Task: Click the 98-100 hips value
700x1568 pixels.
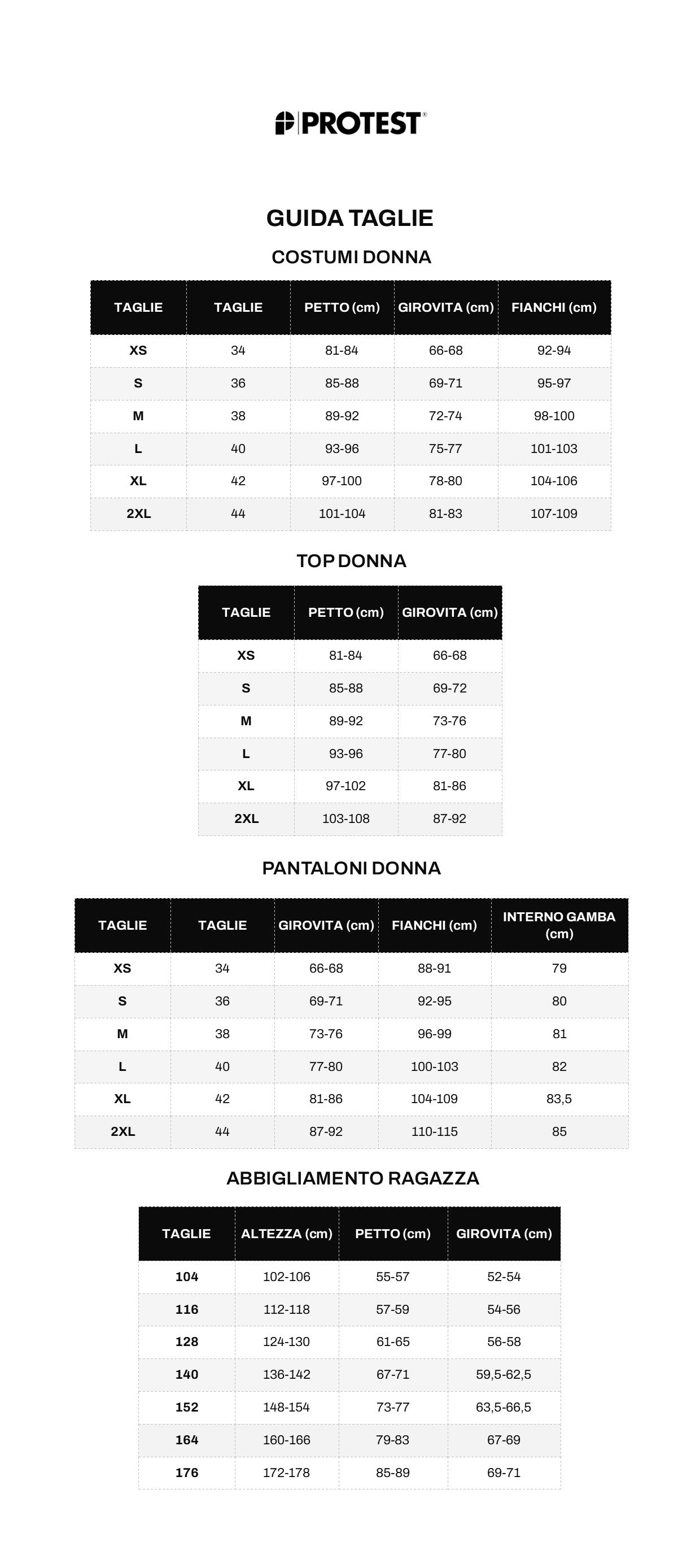Action: tap(553, 416)
